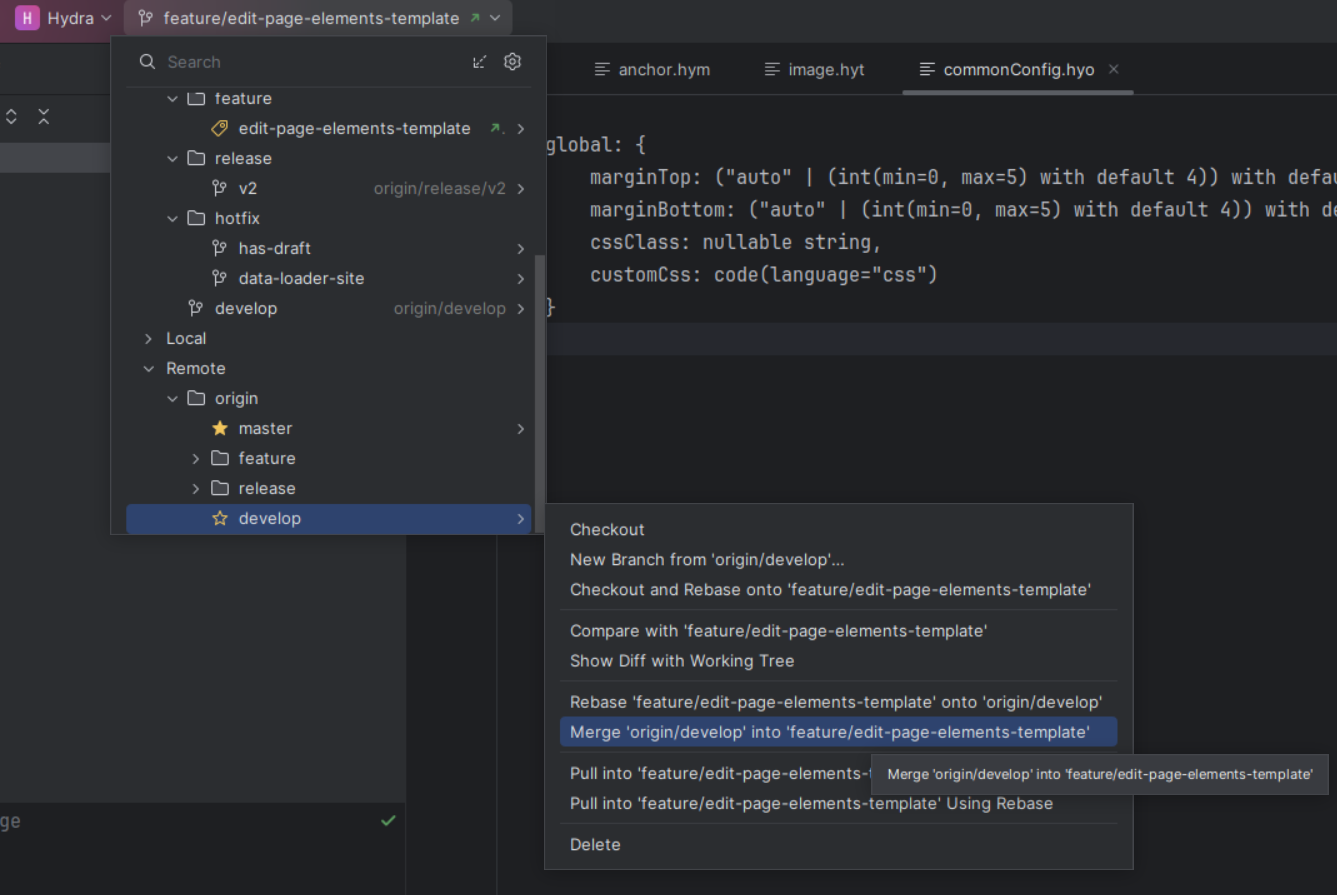Collapse the Remote branches node
Image resolution: width=1337 pixels, height=895 pixels.
pos(149,368)
